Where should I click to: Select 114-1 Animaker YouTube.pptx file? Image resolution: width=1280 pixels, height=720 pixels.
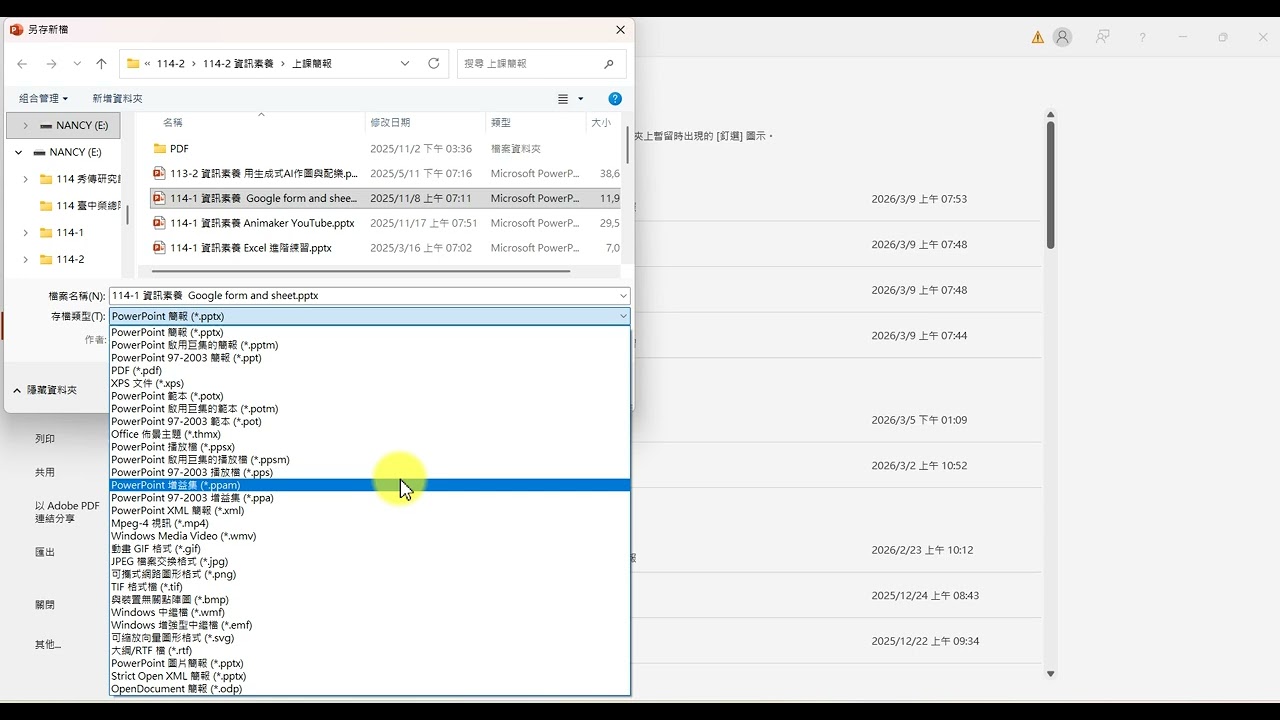[384, 223]
